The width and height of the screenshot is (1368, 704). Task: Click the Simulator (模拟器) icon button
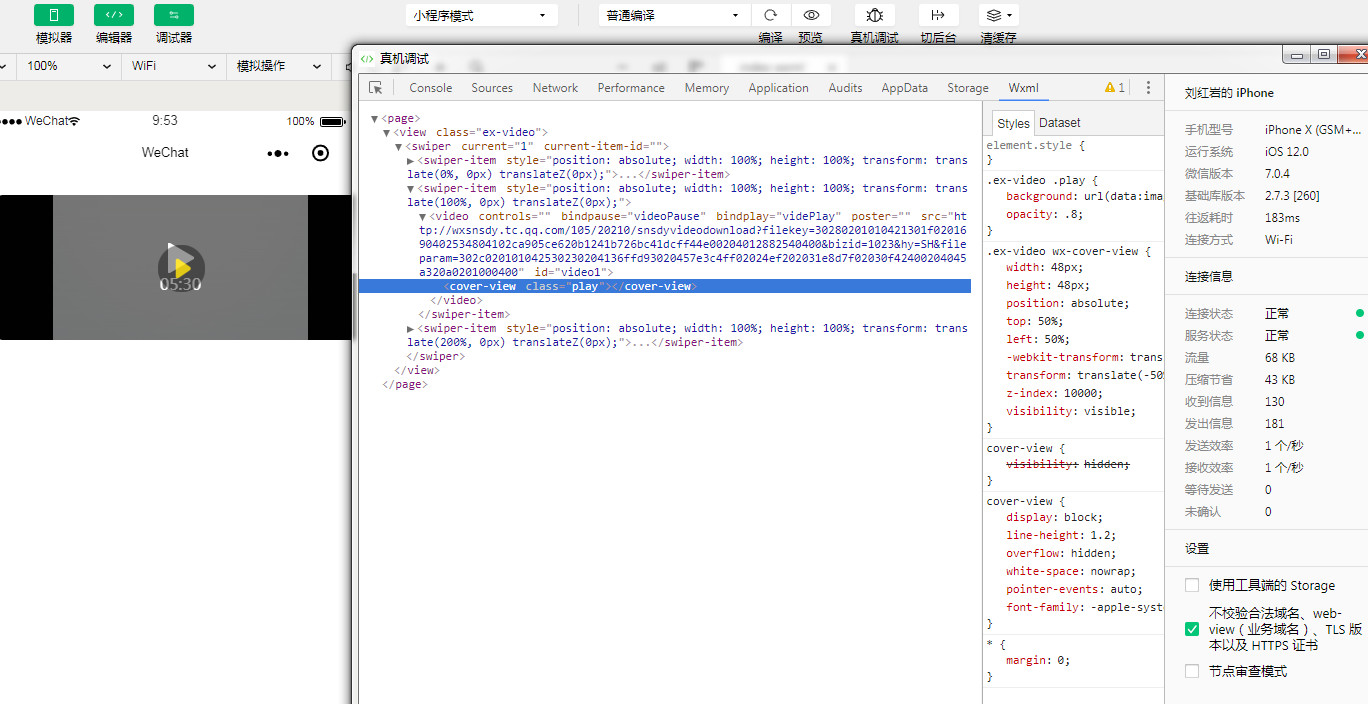click(x=54, y=15)
